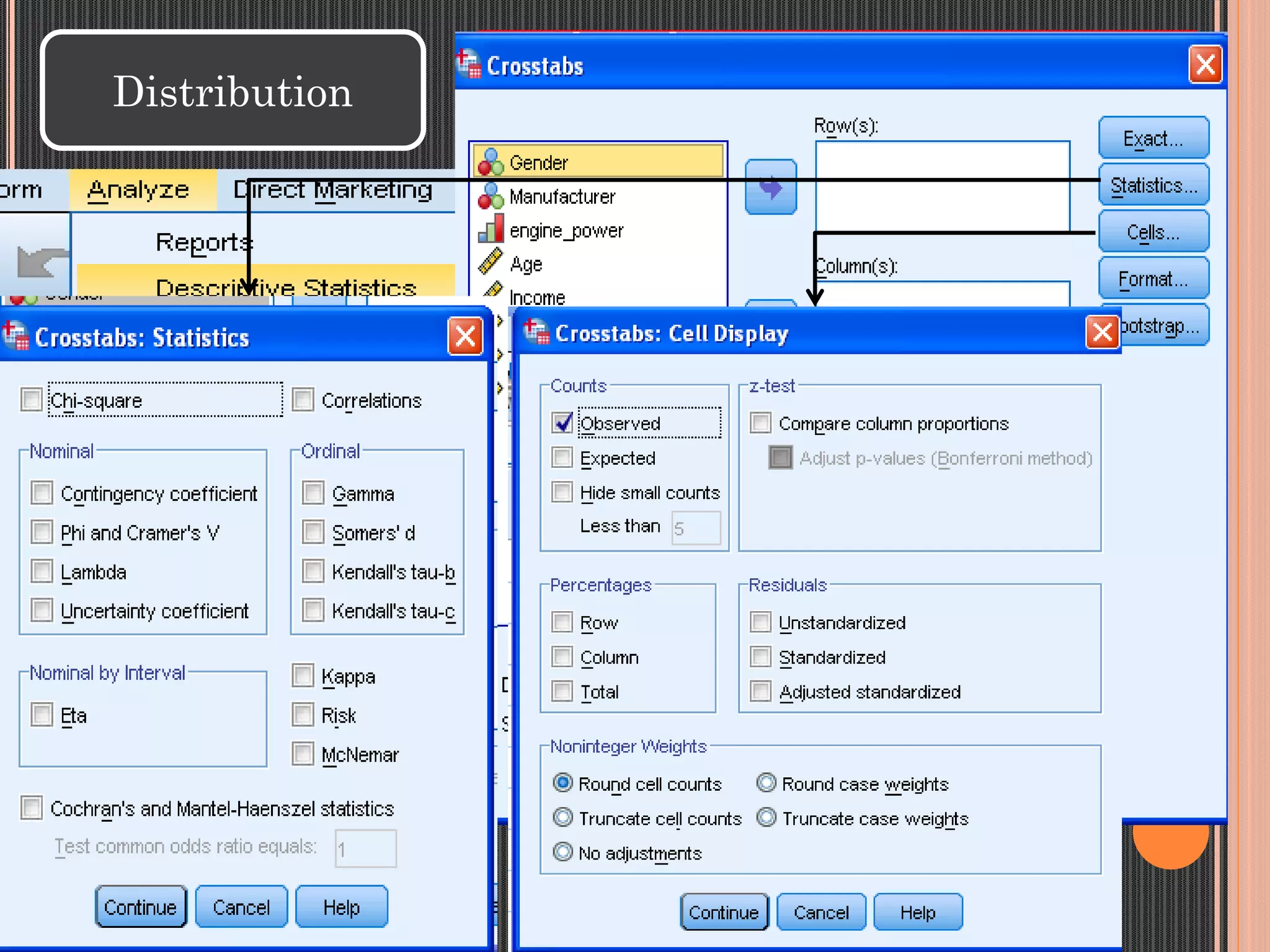1270x952 pixels.
Task: Toggle the Lambda checkbox
Action: click(x=42, y=571)
